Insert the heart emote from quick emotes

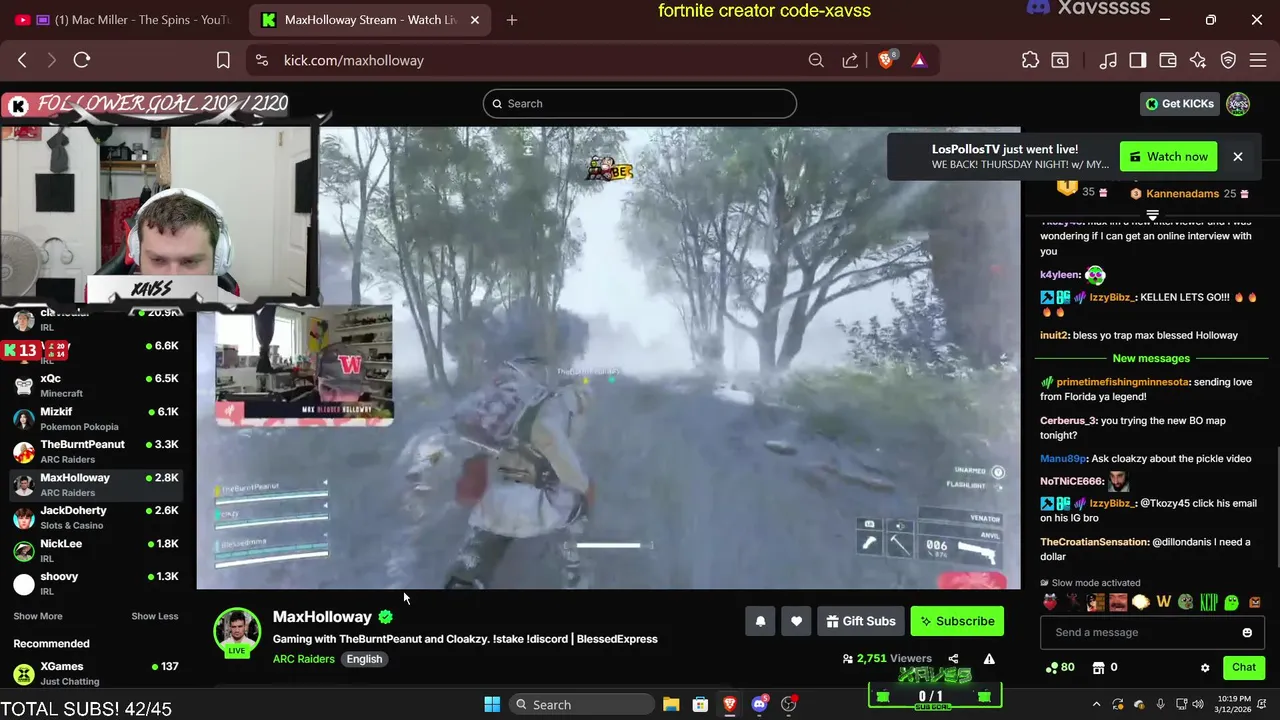tap(1050, 602)
